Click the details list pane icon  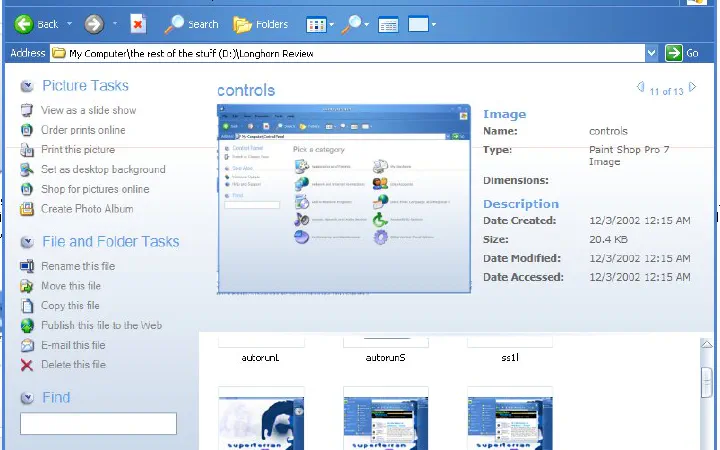coord(388,25)
